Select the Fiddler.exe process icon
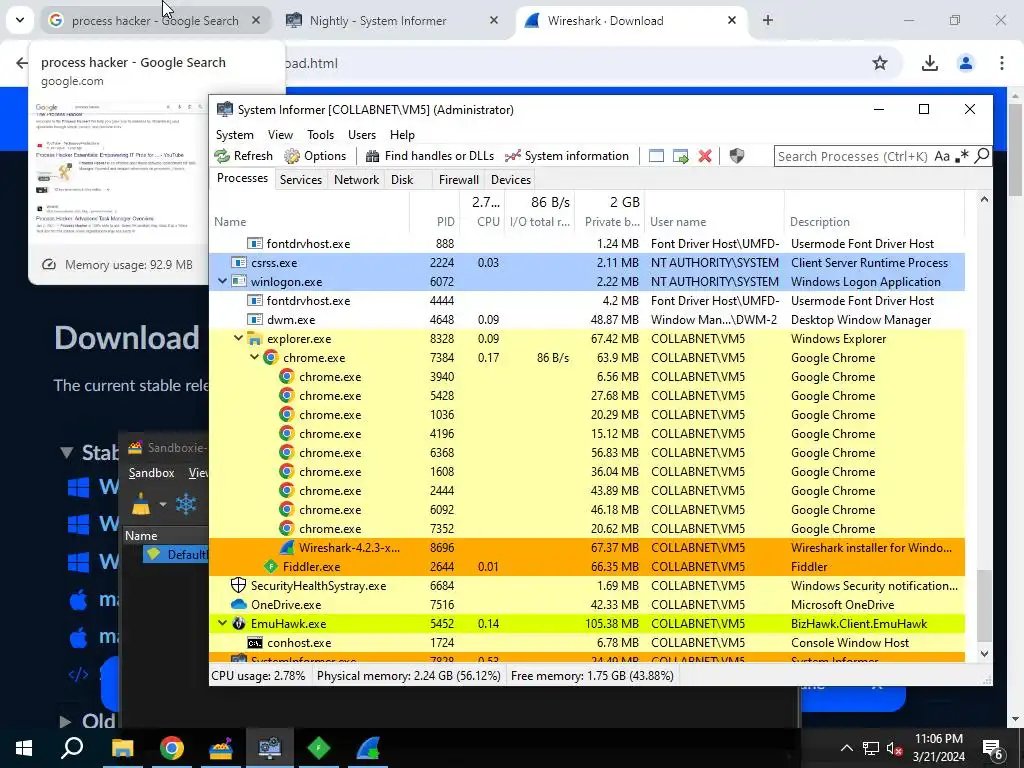This screenshot has width=1024, height=768. point(270,566)
